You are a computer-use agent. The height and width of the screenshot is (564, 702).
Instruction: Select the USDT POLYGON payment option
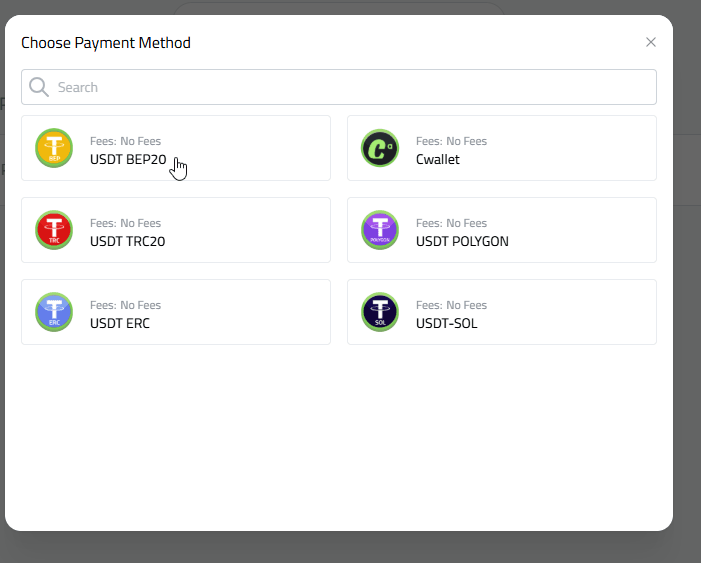point(502,230)
